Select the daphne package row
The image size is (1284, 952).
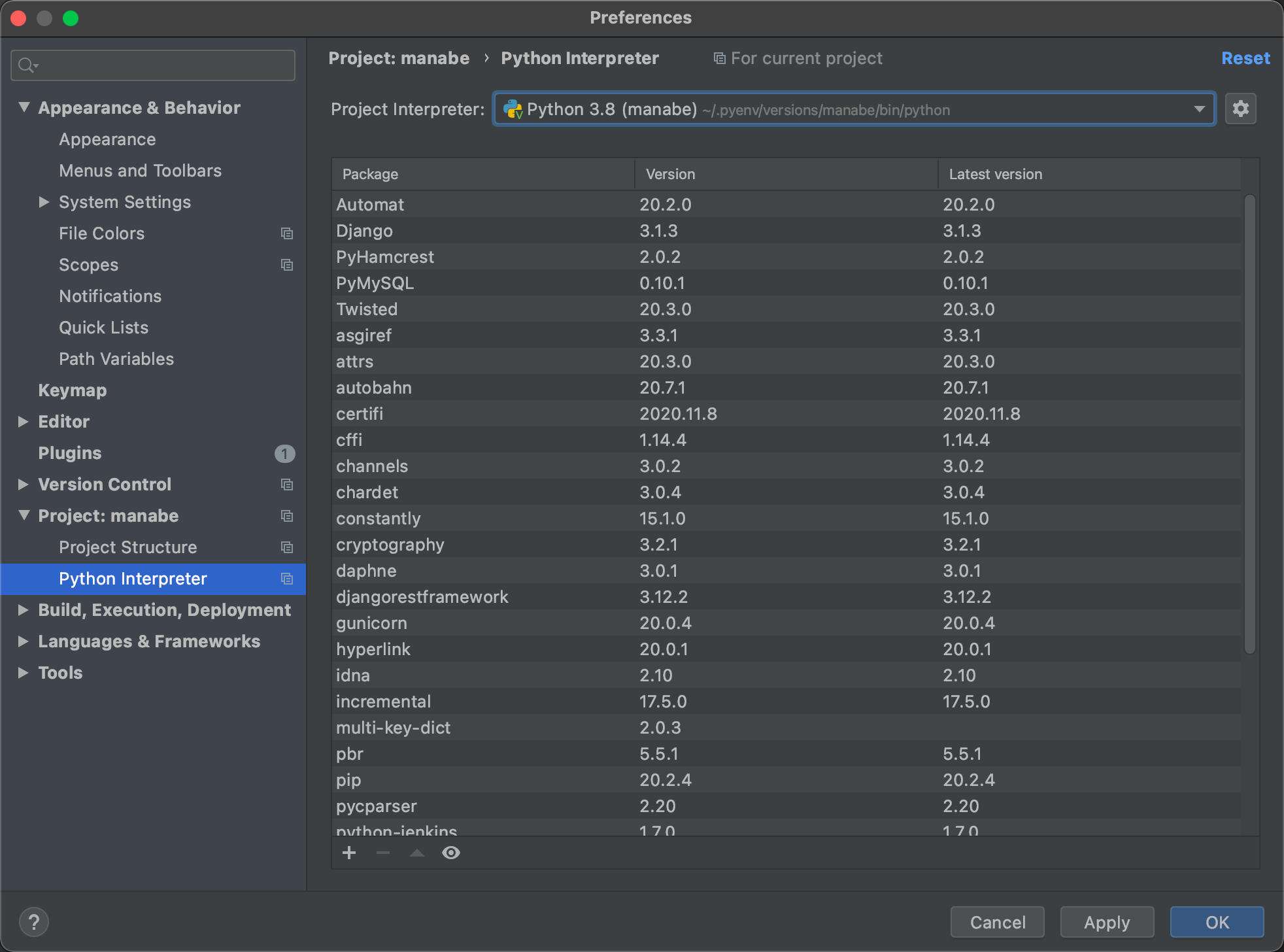pyautogui.click(x=786, y=571)
